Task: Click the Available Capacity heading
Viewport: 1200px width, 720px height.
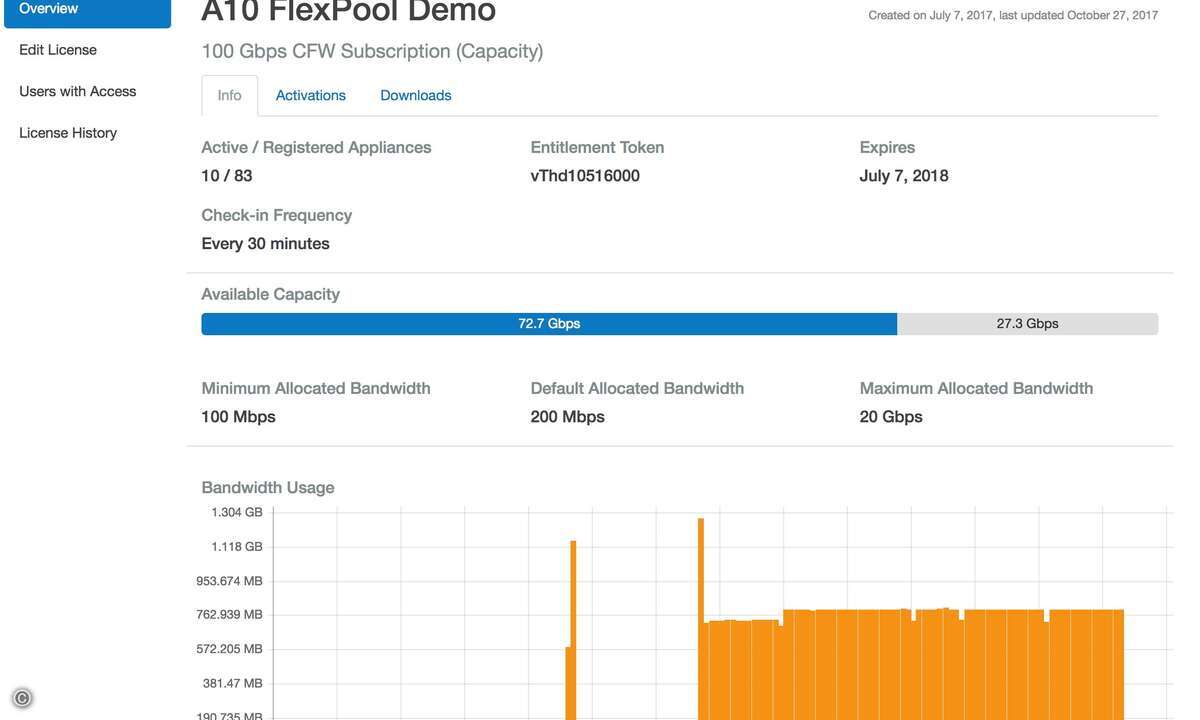Action: tap(270, 294)
